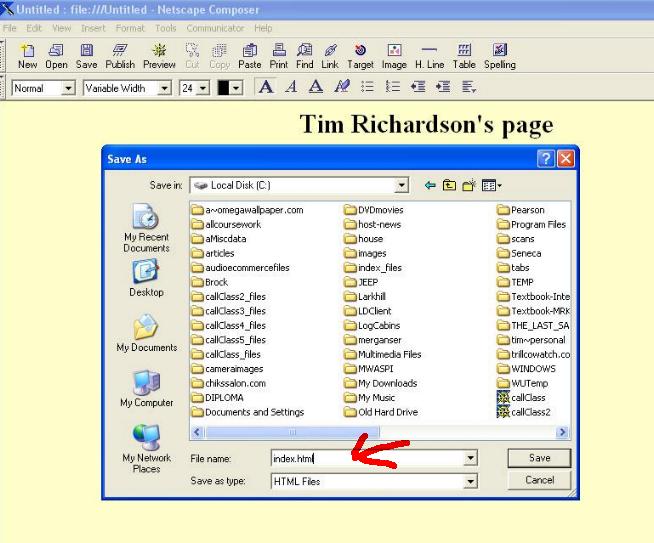Click the Publish toolbar icon
Screen dimensions: 654x543
120,56
